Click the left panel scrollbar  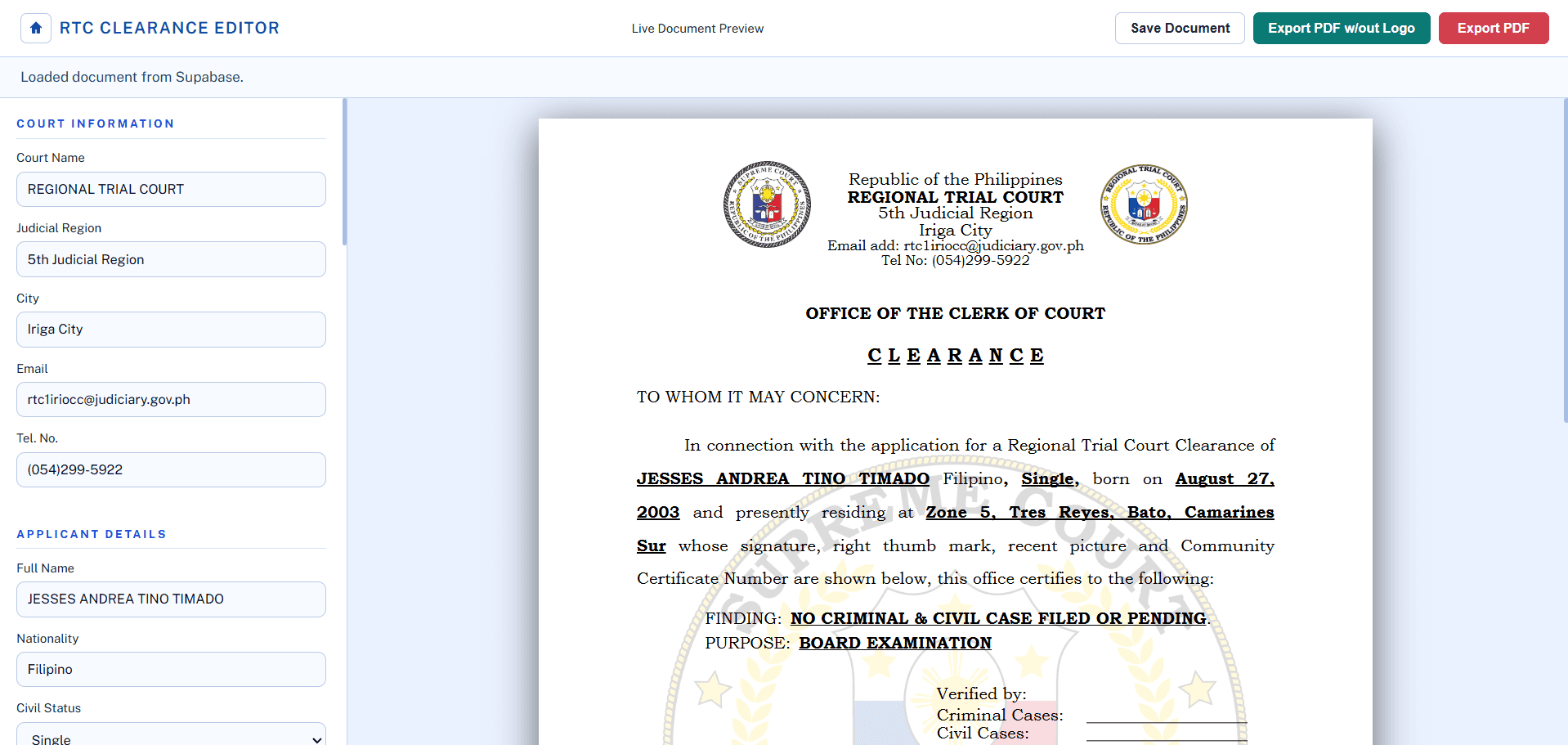click(344, 172)
